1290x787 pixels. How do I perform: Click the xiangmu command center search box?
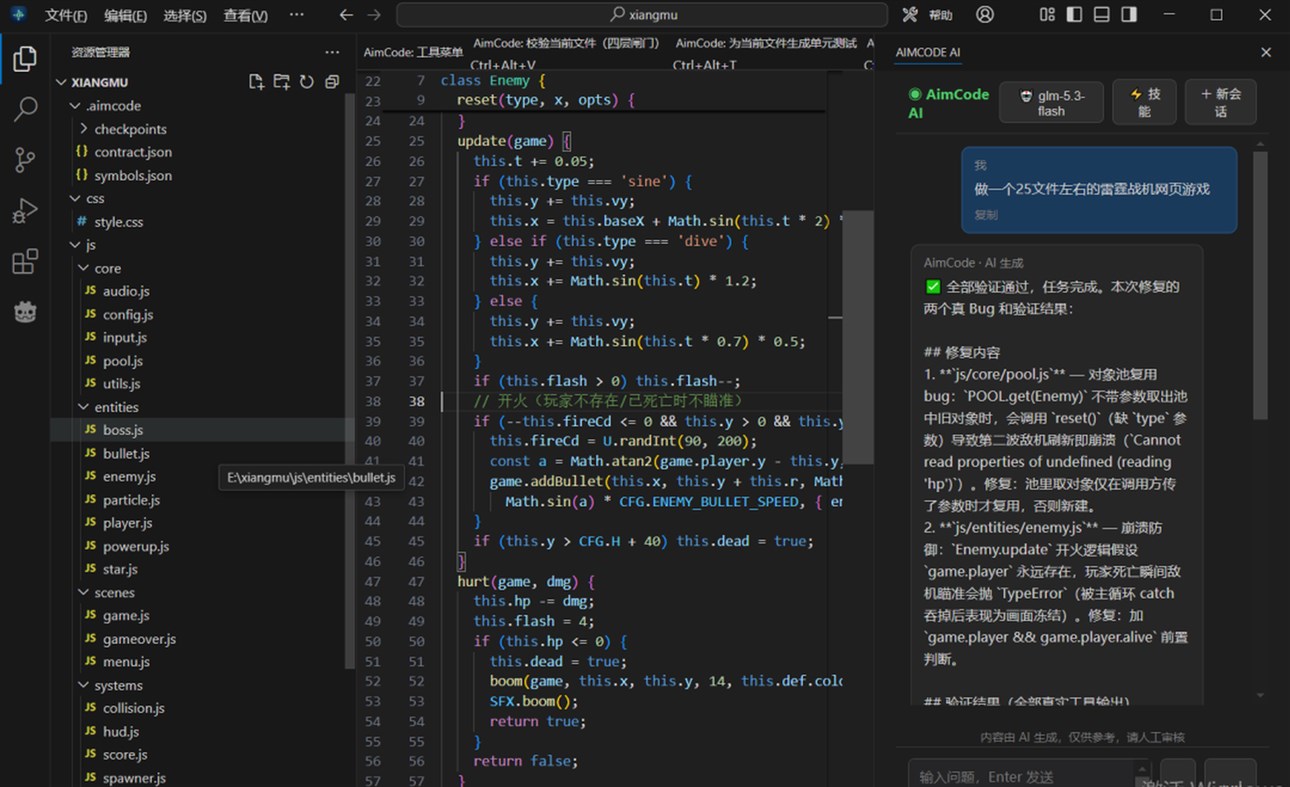(x=642, y=15)
